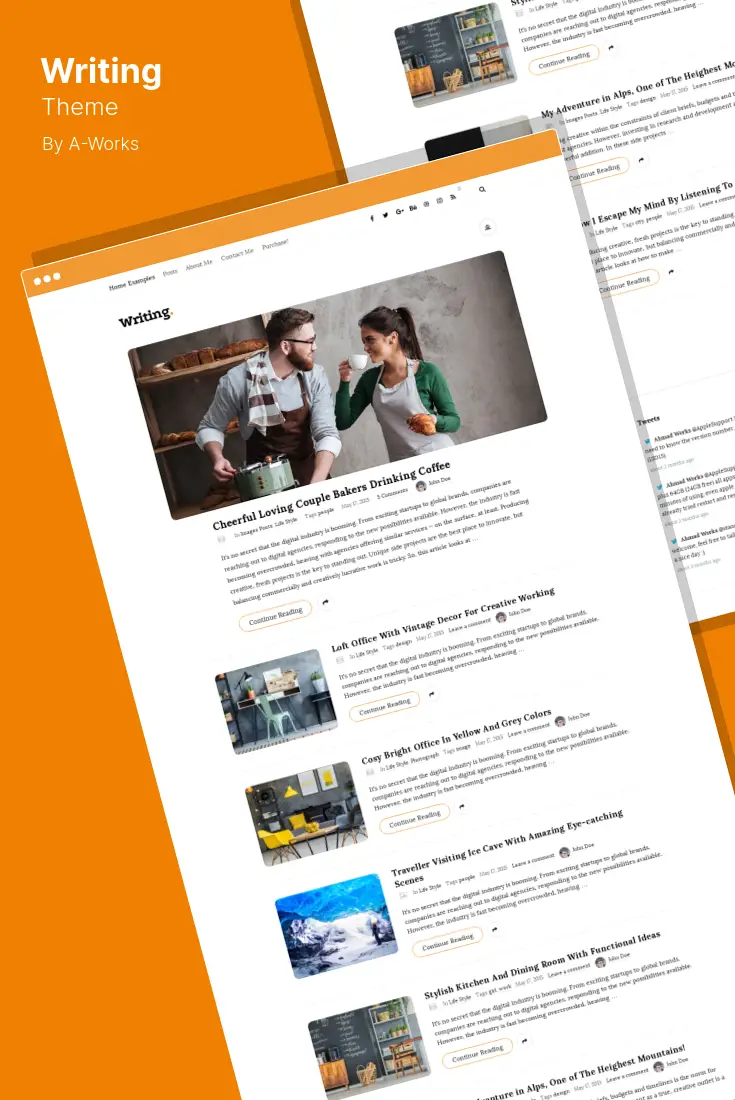Open the RSS feed icon in header

pos(453,197)
